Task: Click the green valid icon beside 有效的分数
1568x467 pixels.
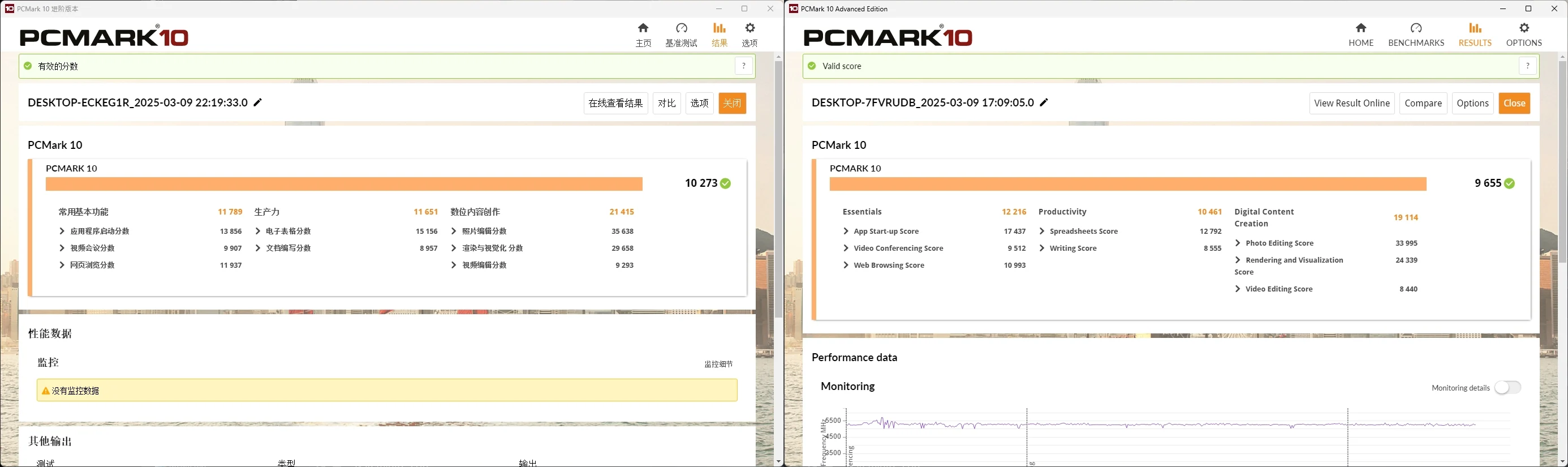Action: pos(28,66)
